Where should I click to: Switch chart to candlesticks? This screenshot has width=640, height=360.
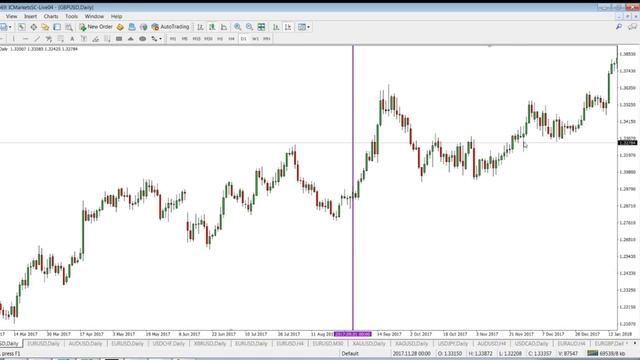pos(212,27)
